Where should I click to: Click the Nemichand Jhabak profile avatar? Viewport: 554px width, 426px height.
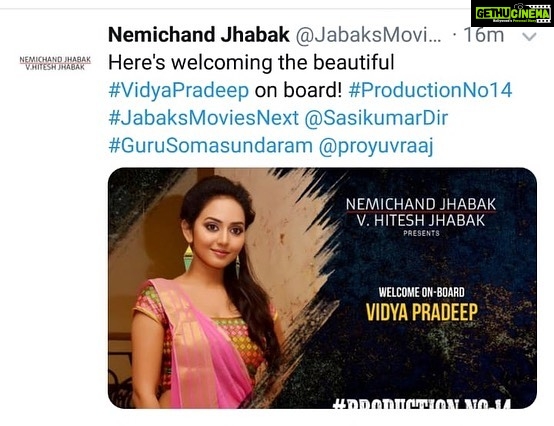pyautogui.click(x=55, y=63)
